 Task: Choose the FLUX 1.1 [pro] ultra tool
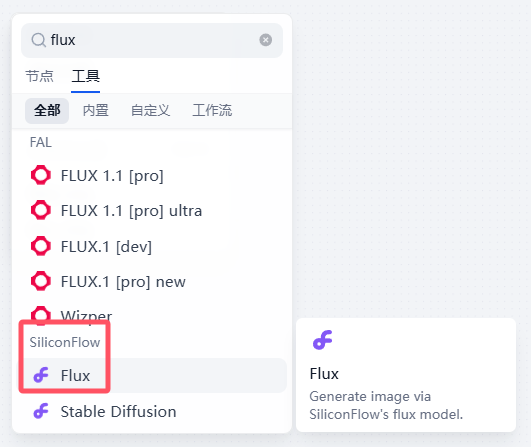coord(152,211)
